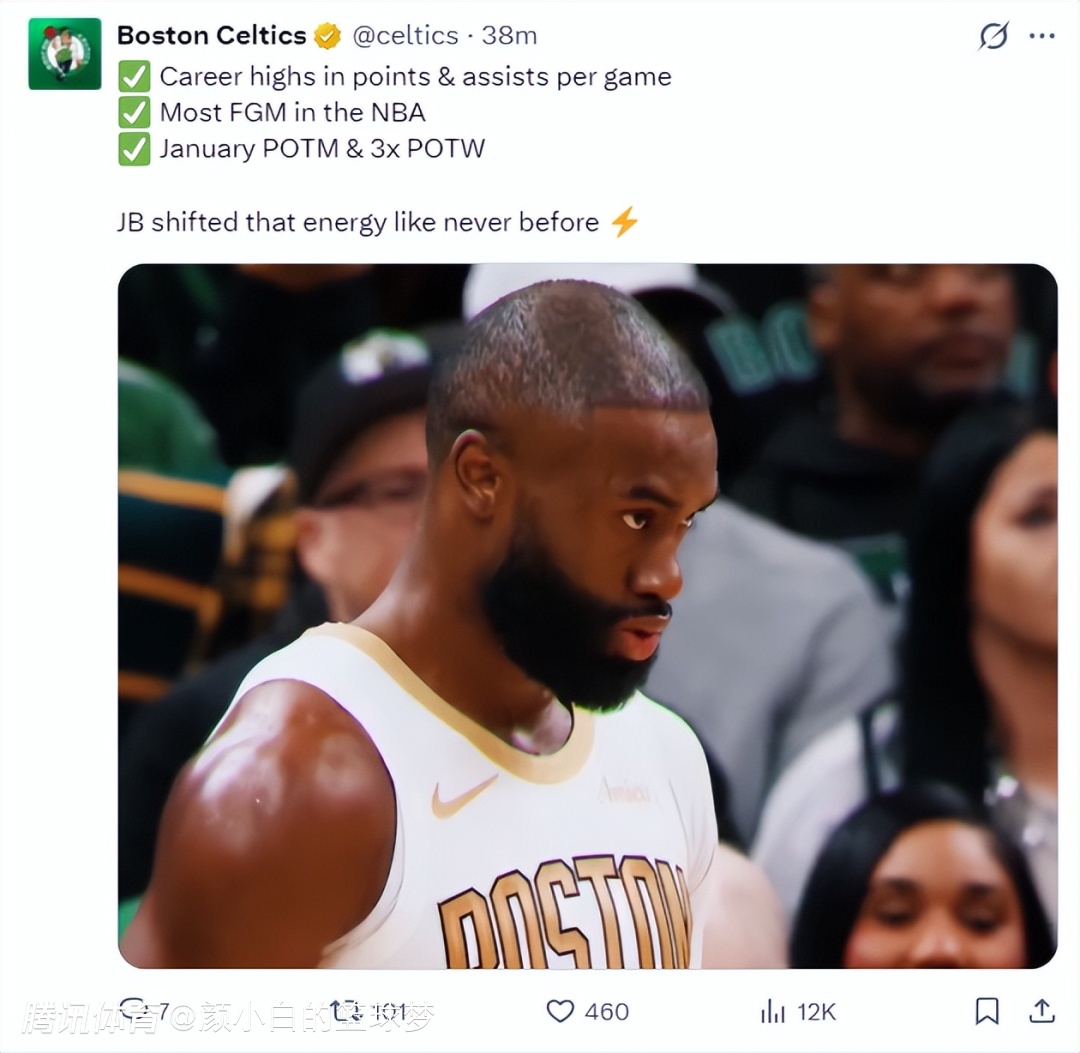Click the Boston Celtics profile avatar

coord(65,54)
